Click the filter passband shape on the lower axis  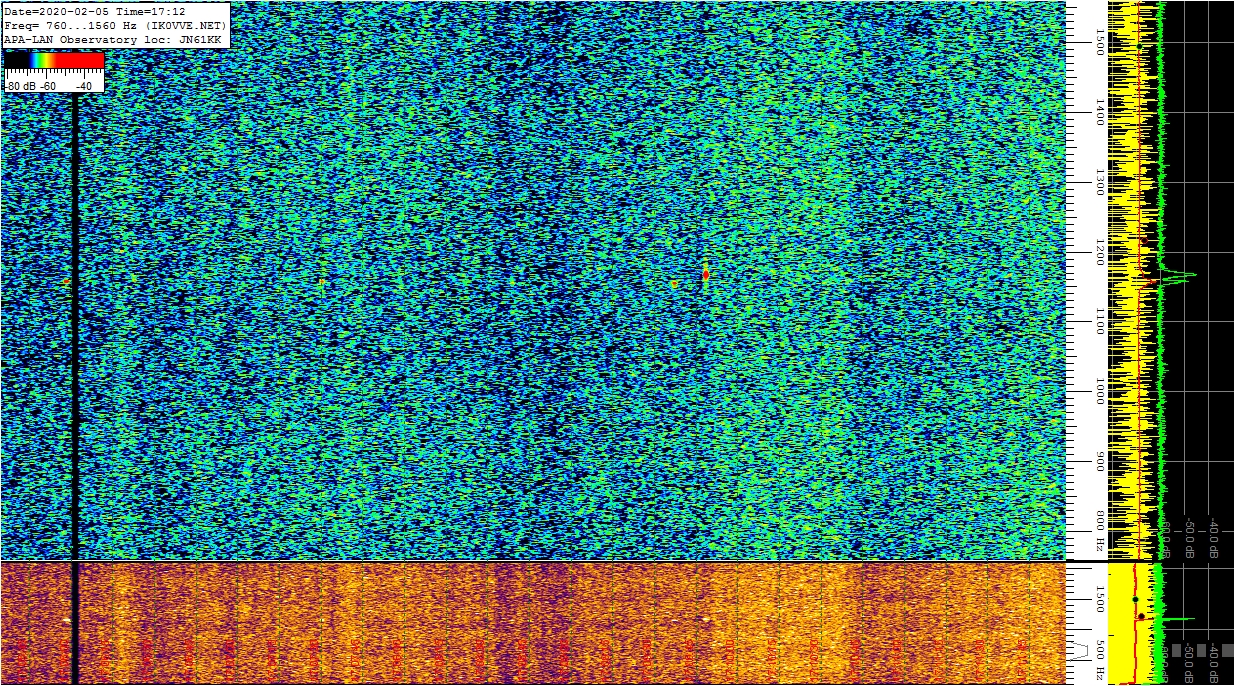pos(1077,651)
